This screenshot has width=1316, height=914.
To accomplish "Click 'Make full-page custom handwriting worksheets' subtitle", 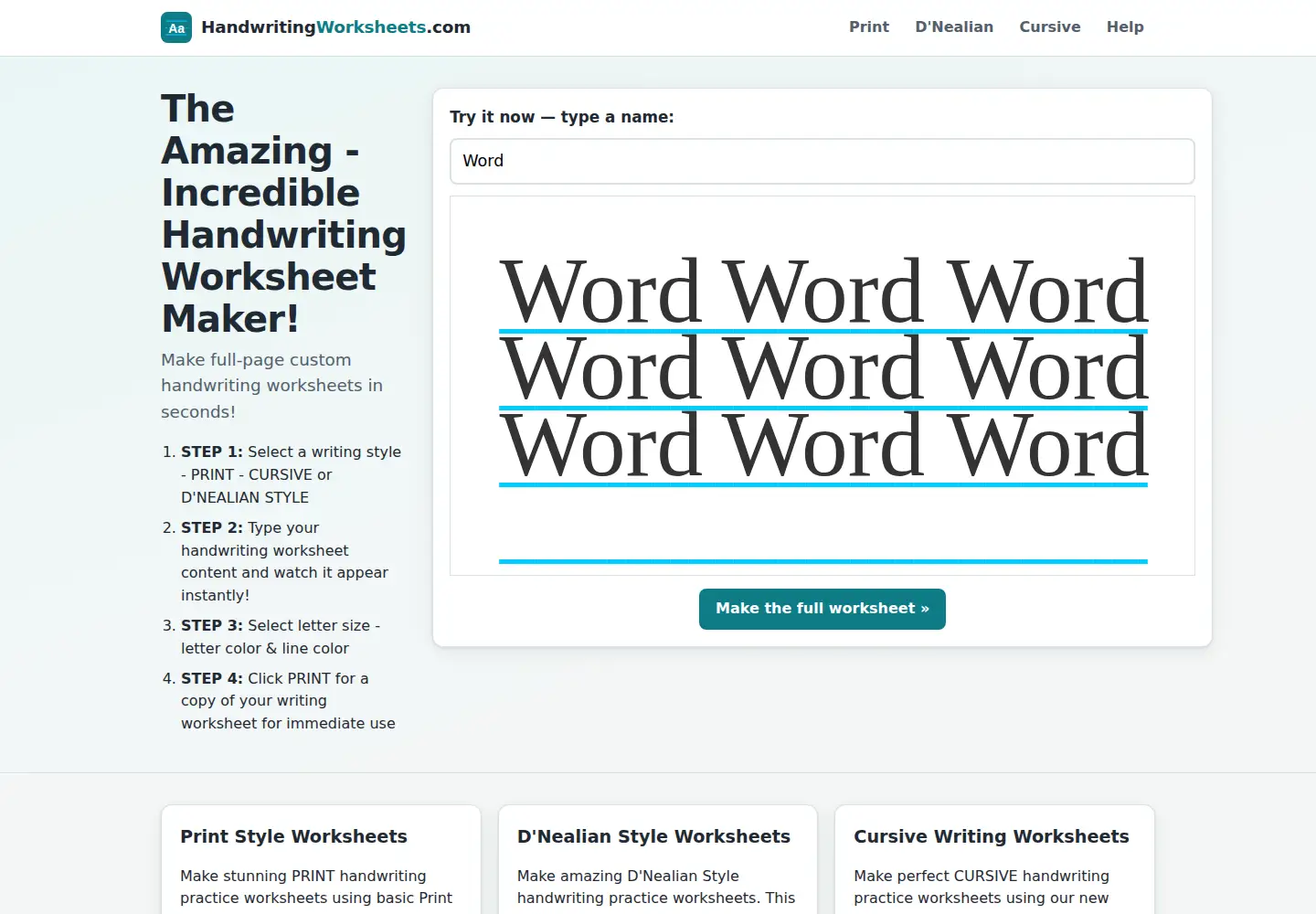I will 271,386.
